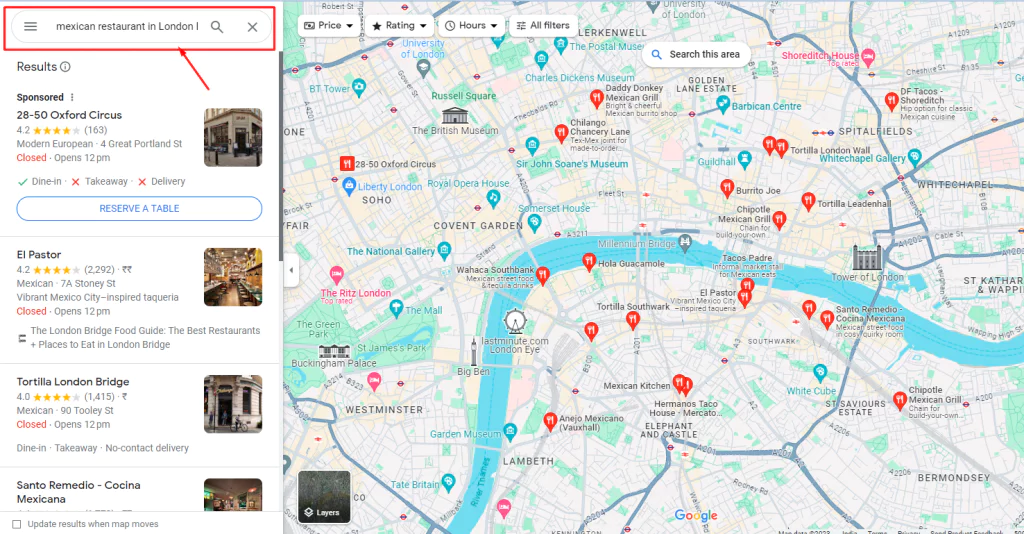Click the Tortilla Leadenhall map pin
The height and width of the screenshot is (534, 1024).
pyautogui.click(x=808, y=202)
